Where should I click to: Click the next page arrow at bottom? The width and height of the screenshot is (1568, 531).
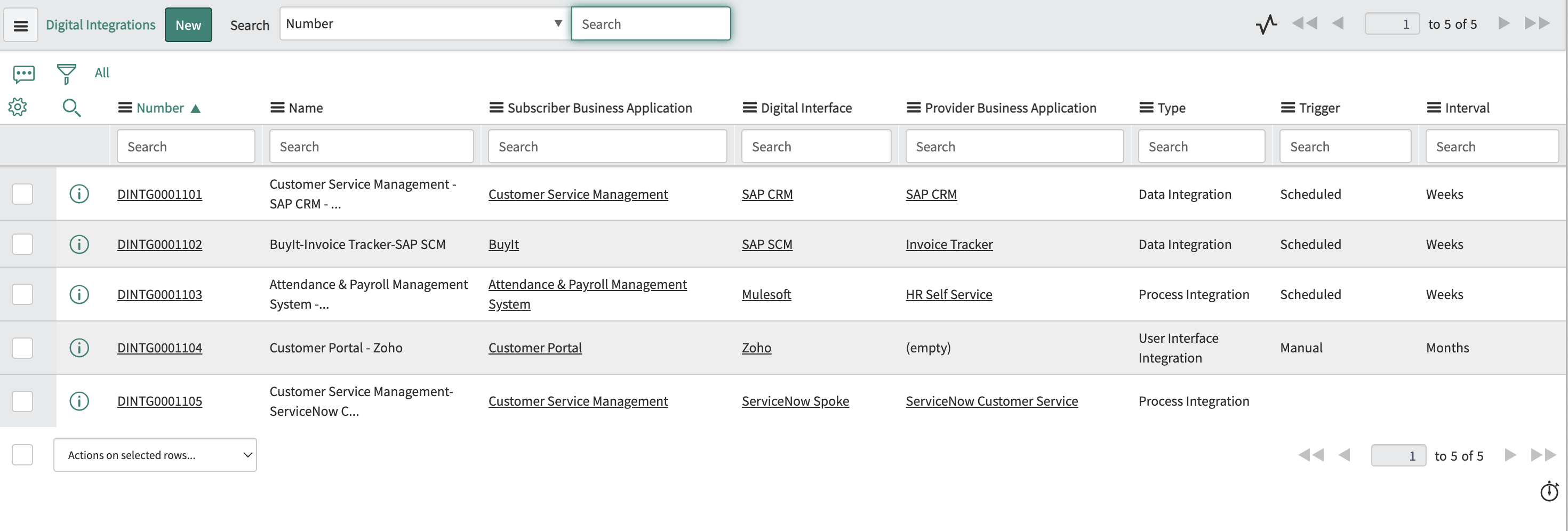(x=1509, y=454)
